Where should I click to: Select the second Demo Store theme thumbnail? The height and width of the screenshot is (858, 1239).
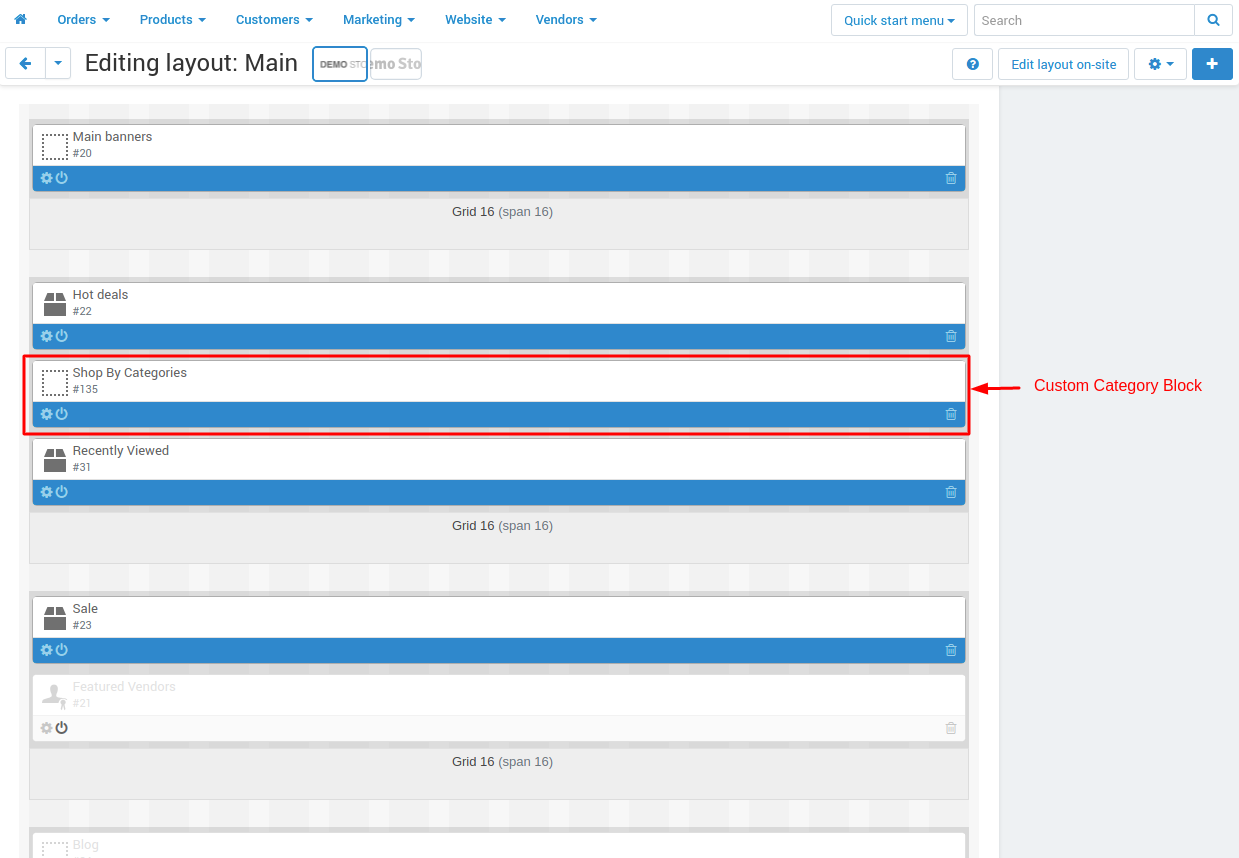(396, 64)
